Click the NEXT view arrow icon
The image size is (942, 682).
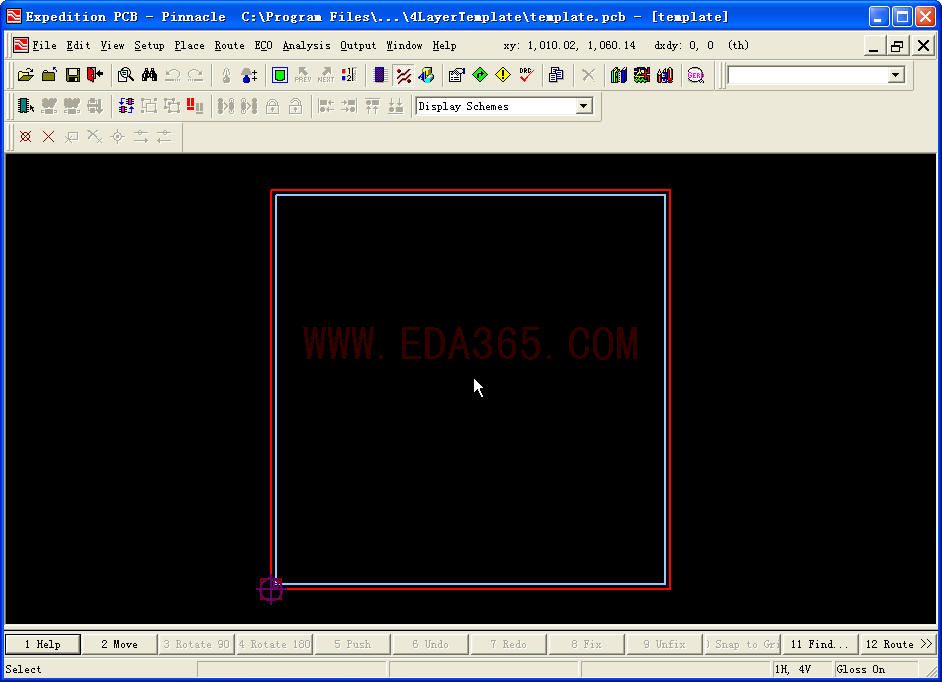[326, 75]
